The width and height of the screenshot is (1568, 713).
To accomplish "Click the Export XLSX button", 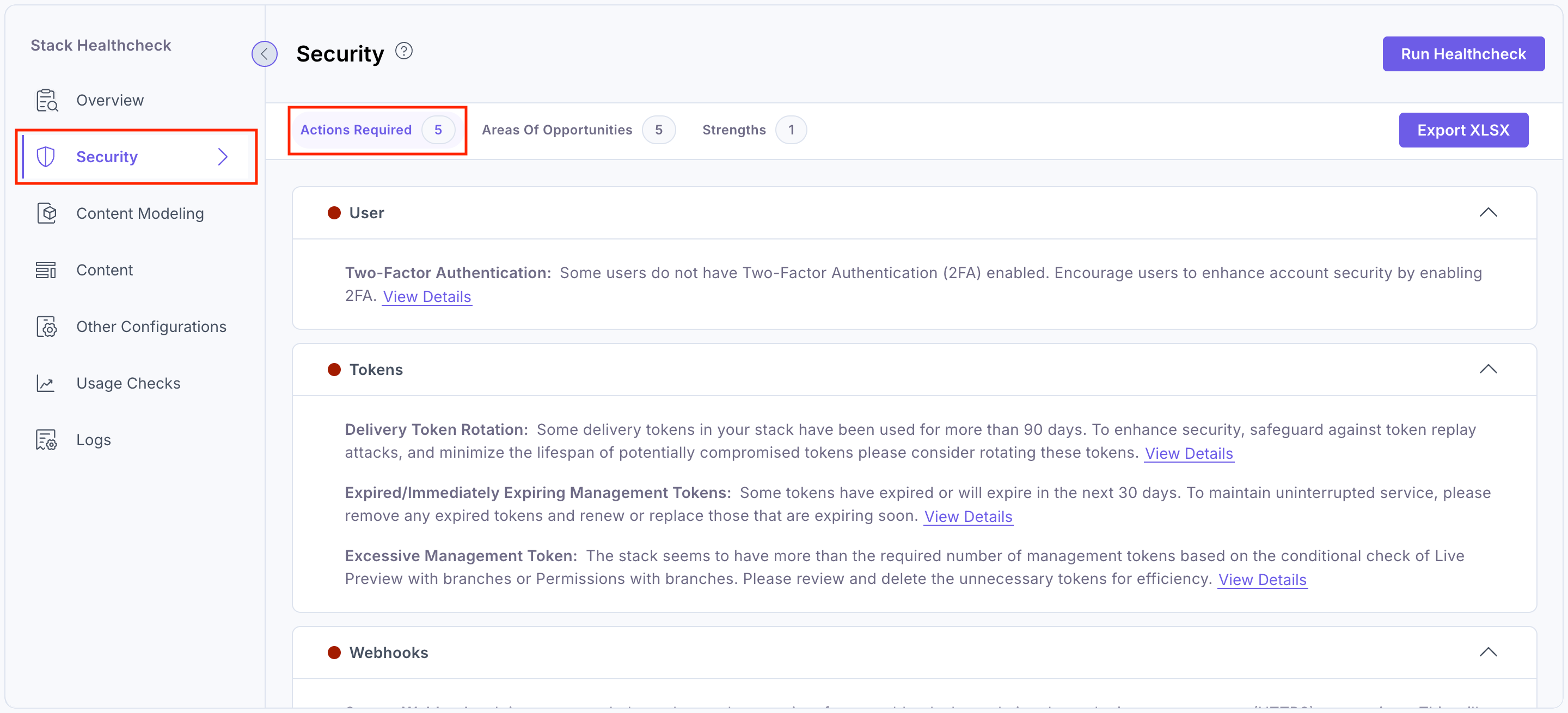I will (x=1464, y=130).
